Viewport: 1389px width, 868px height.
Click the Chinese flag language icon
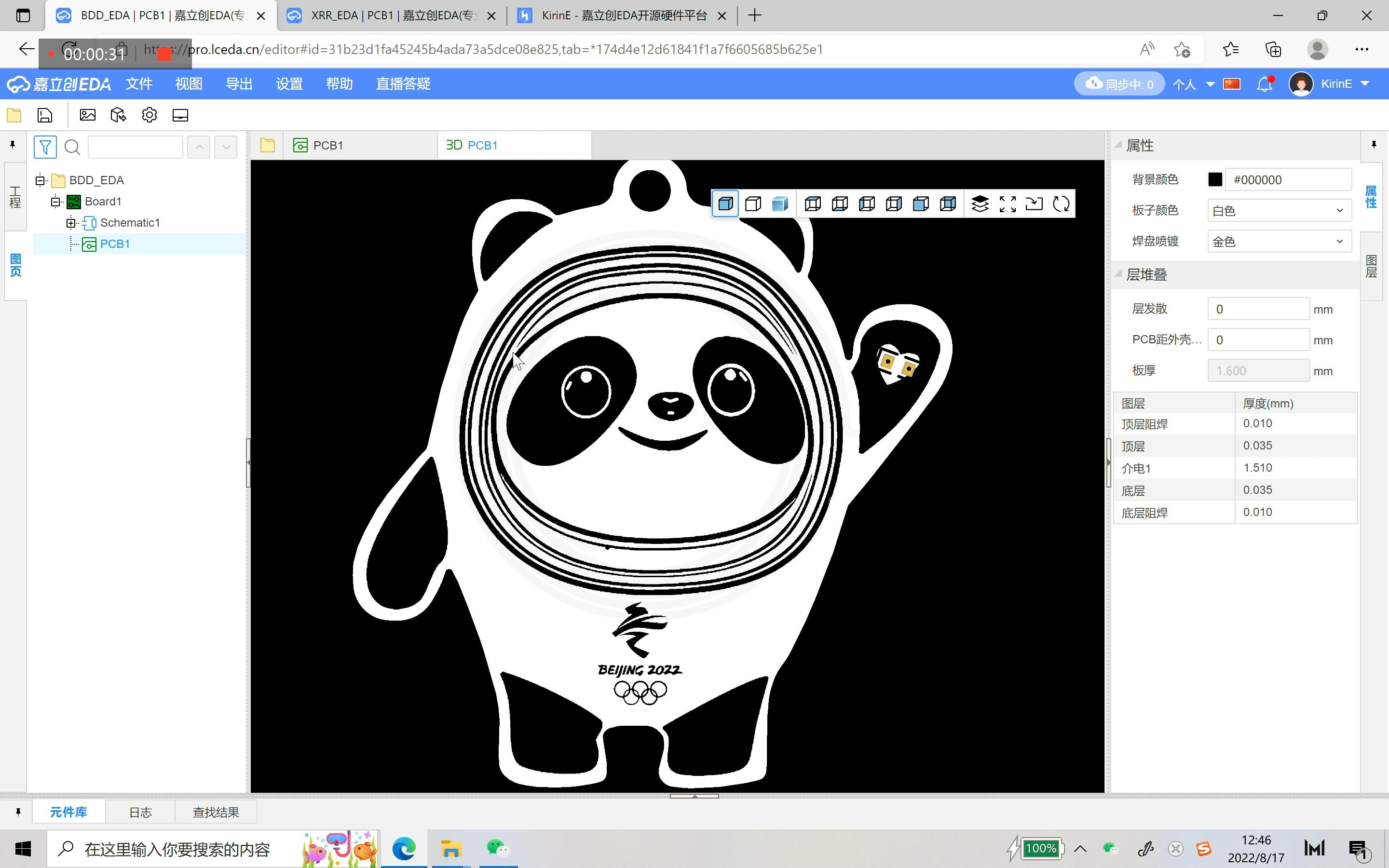1232,84
